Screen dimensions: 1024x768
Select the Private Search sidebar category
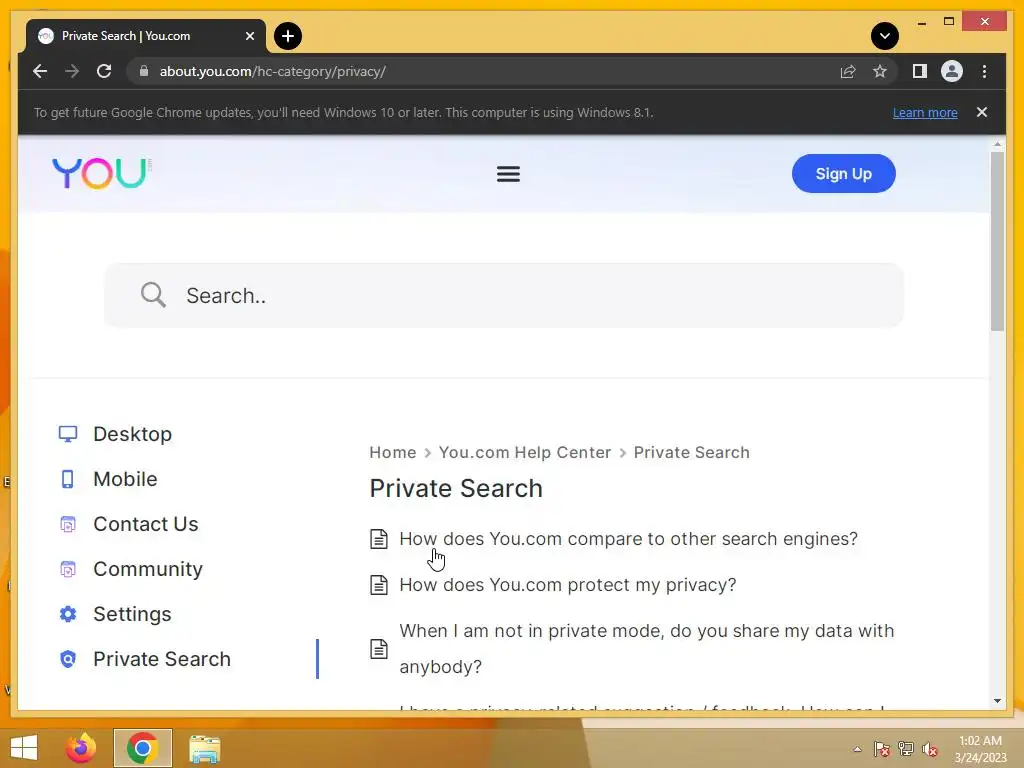(161, 660)
